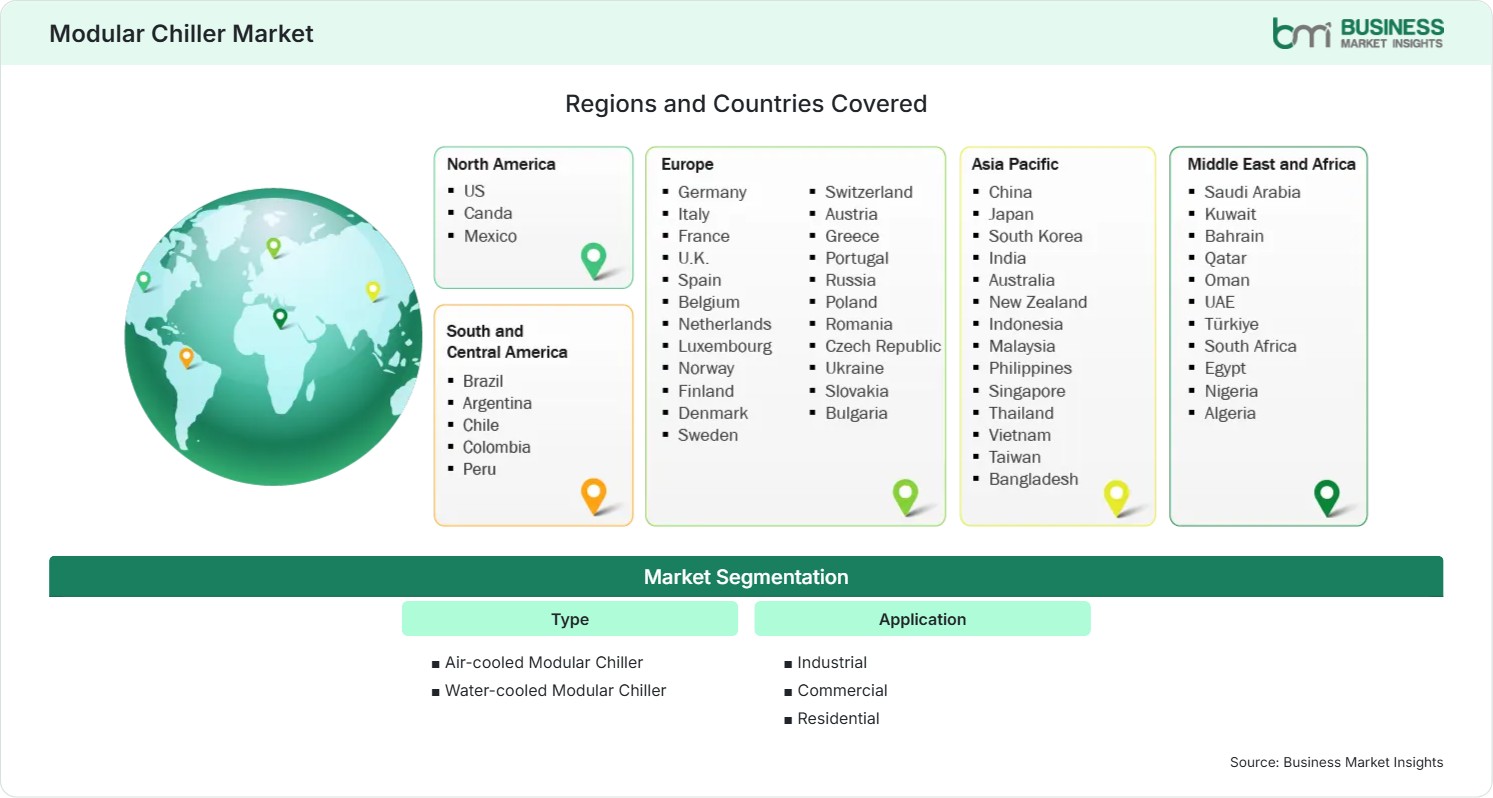Click India in the Asia Pacific list
The height and width of the screenshot is (798, 1493).
[x=1007, y=258]
